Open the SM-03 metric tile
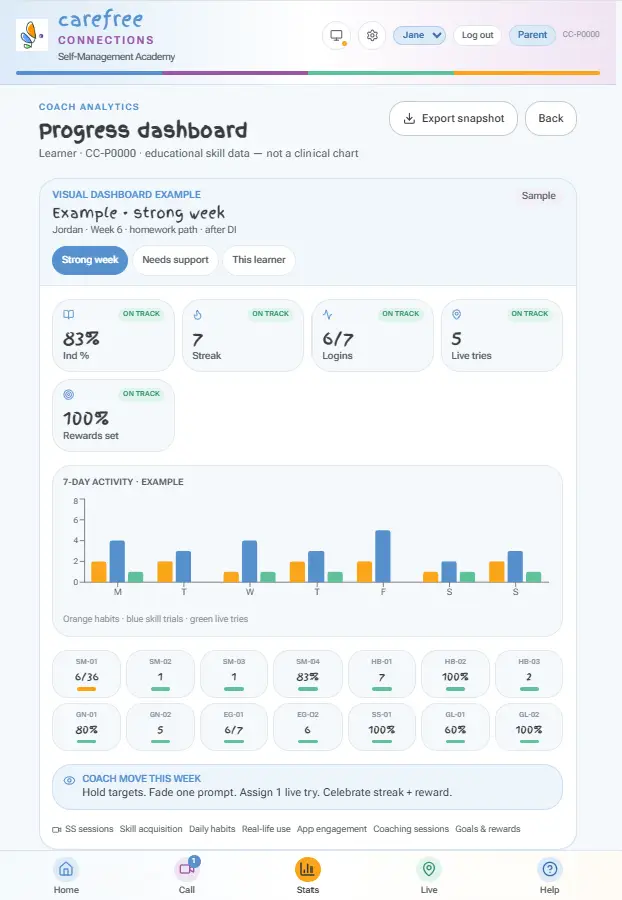The height and width of the screenshot is (900, 622). coord(234,674)
